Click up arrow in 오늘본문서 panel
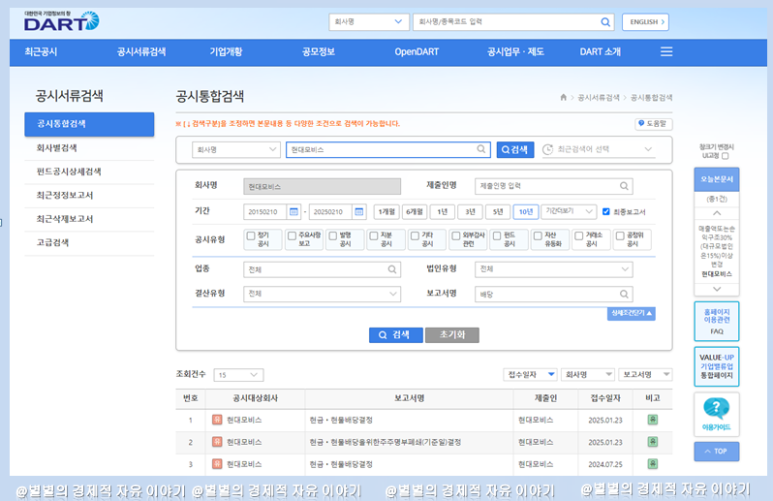The width and height of the screenshot is (773, 501). click(717, 213)
